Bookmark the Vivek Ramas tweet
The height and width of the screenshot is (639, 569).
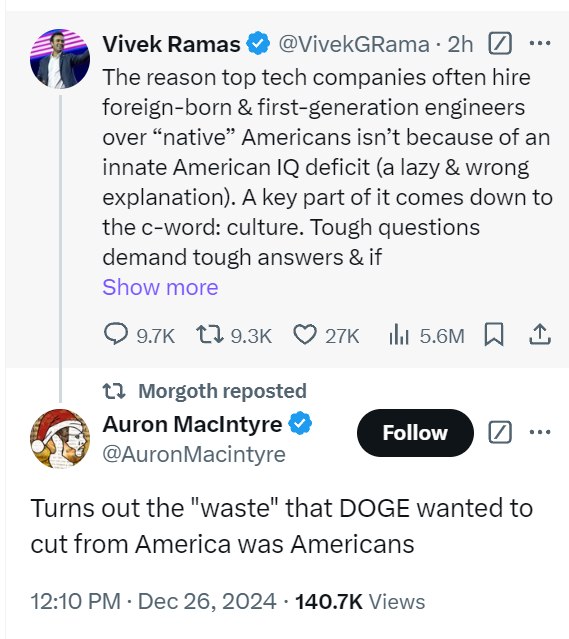point(494,335)
